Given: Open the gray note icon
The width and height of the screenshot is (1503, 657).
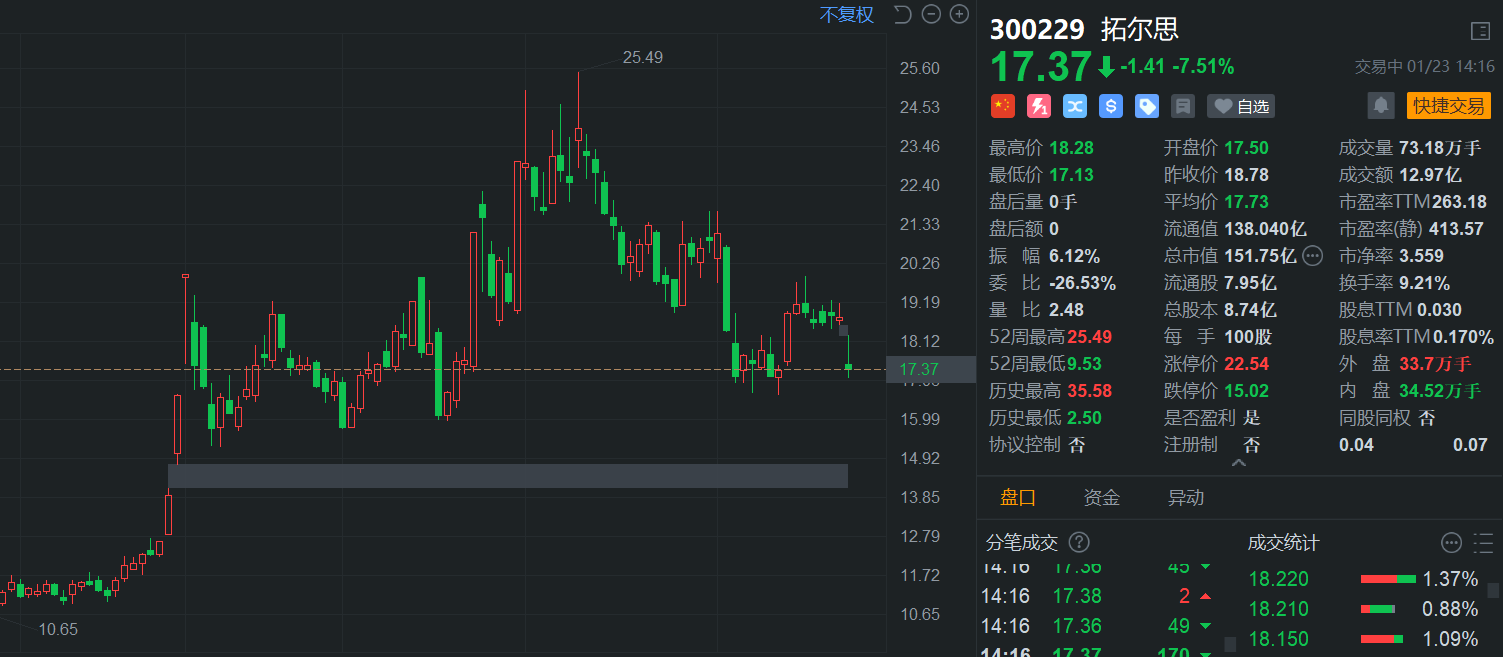Looking at the screenshot, I should [1183, 106].
